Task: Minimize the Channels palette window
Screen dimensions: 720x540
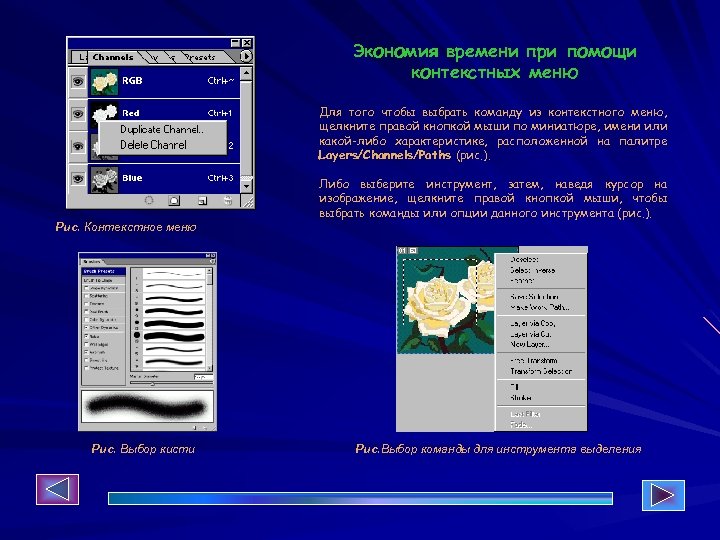Action: click(235, 43)
